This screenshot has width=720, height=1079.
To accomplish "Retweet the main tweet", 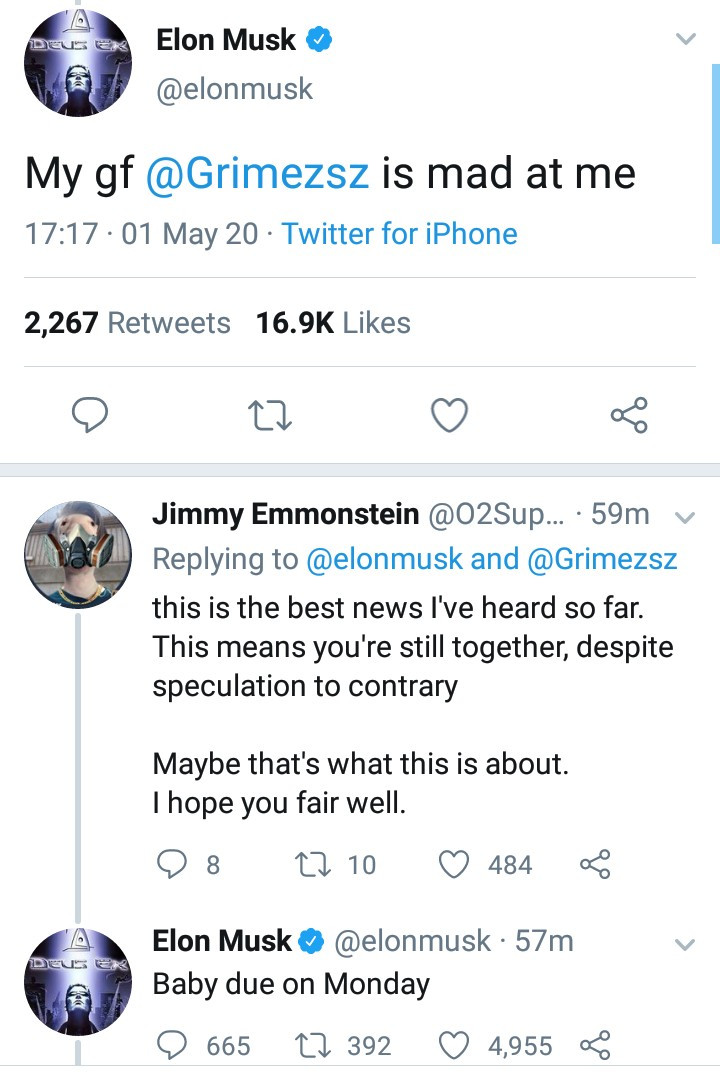I will (270, 415).
